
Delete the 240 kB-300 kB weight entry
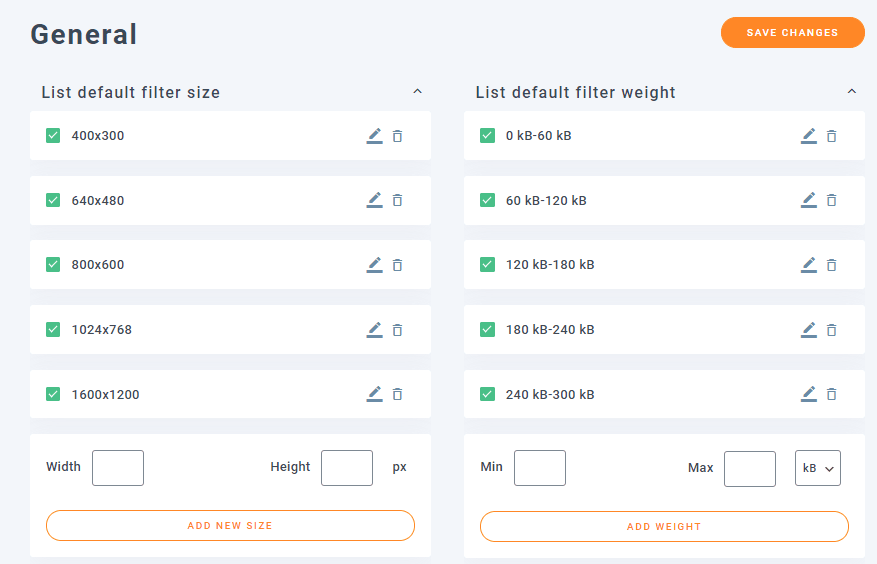coord(831,394)
